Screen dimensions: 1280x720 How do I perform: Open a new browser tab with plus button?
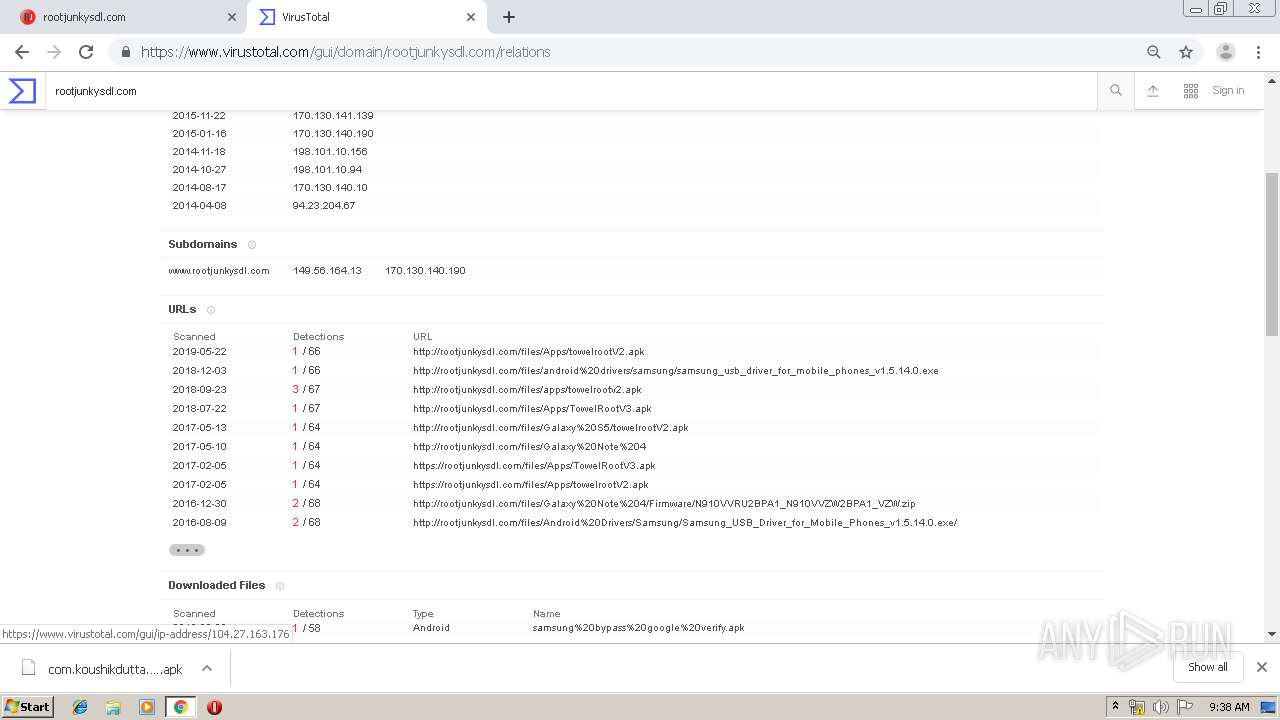point(509,17)
